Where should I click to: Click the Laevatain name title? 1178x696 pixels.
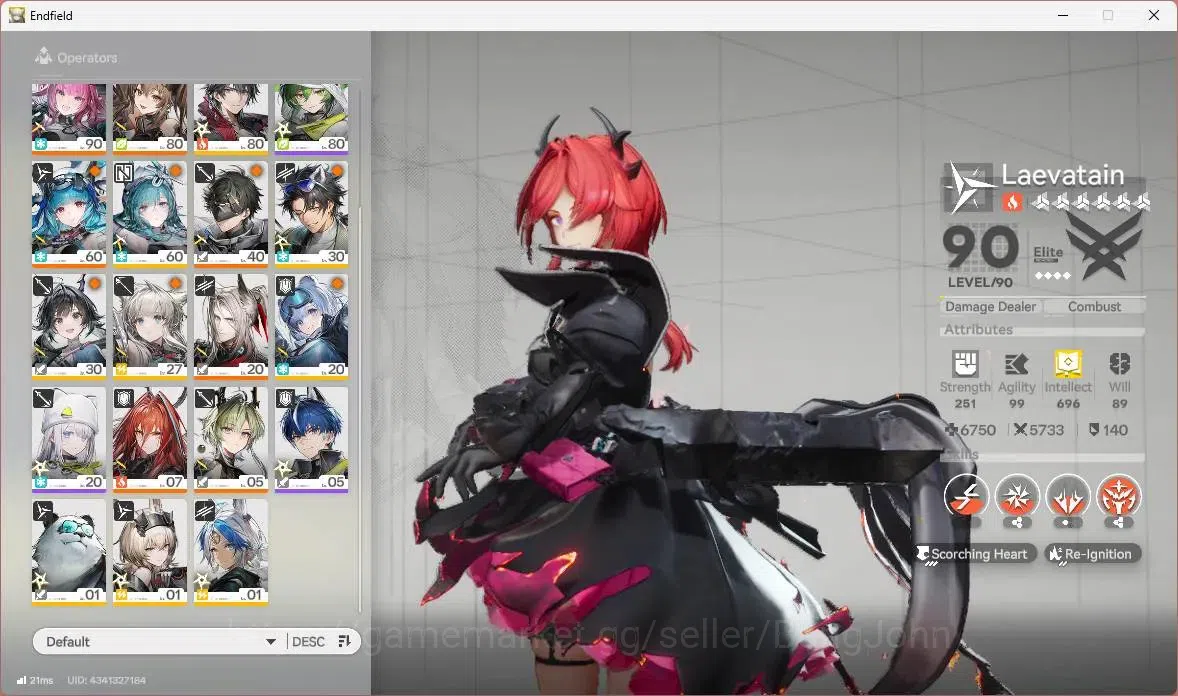pyautogui.click(x=1063, y=175)
